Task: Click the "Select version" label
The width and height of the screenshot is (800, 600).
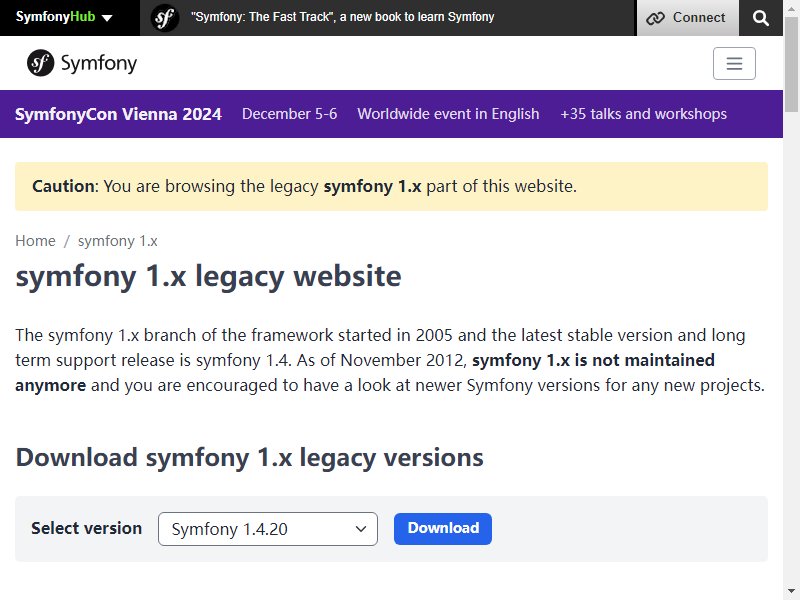Action: tap(86, 529)
